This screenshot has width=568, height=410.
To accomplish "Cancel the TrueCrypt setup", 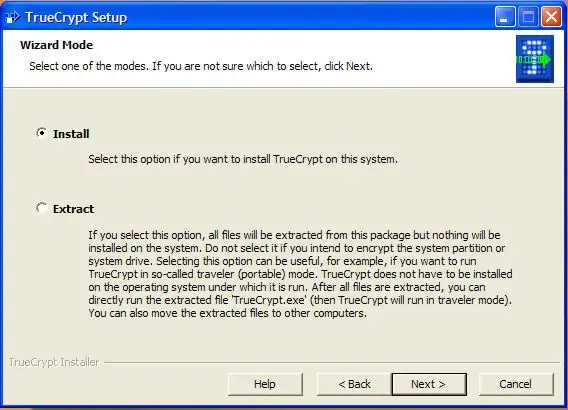I will point(515,384).
